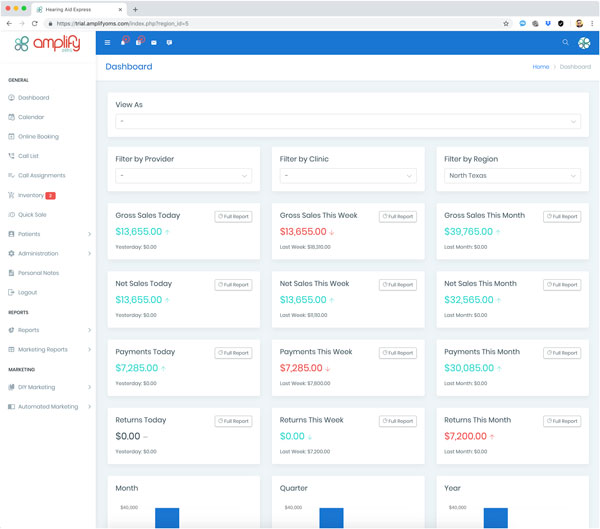Click the blue bar in the Quarter chart
This screenshot has height=529, width=600.
(x=331, y=518)
